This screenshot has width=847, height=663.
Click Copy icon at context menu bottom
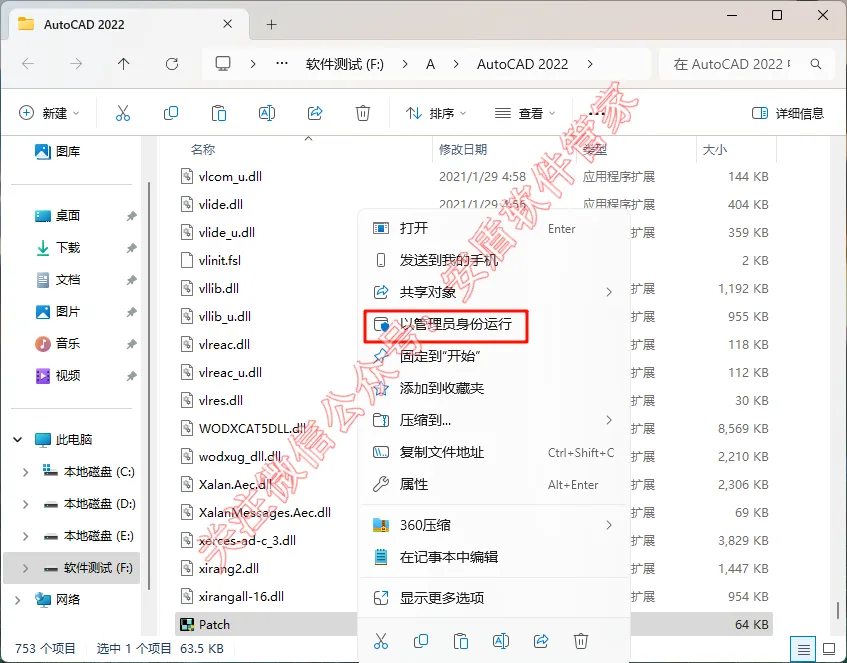(421, 641)
